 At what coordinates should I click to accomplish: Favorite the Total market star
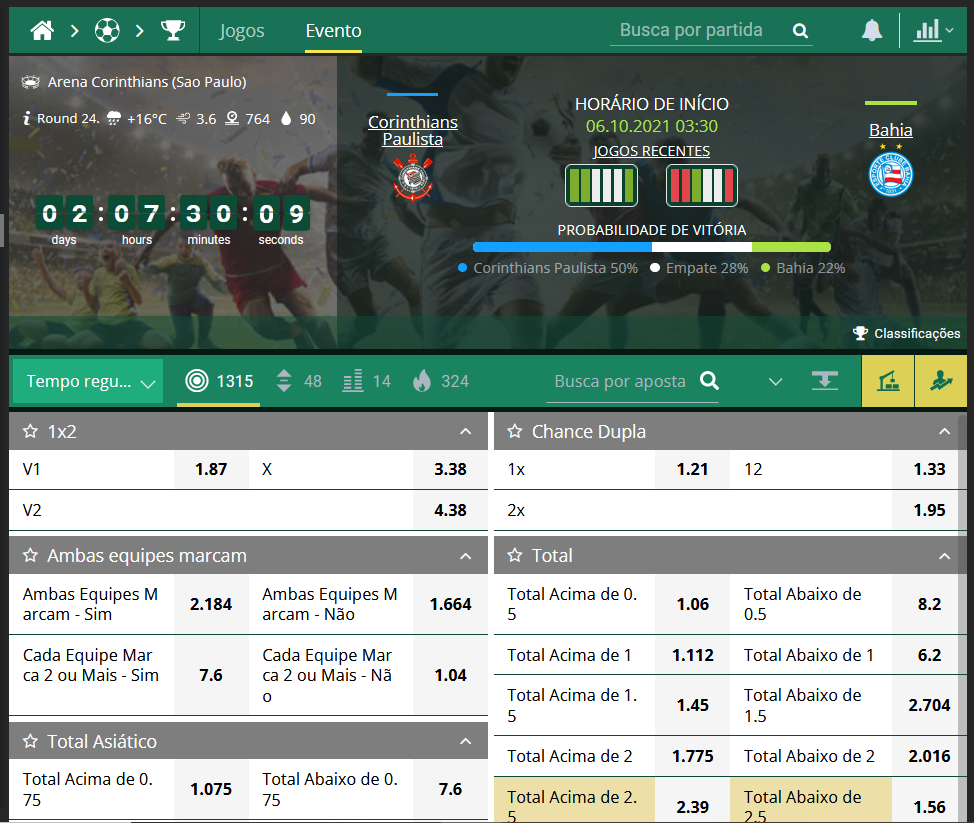(x=515, y=555)
